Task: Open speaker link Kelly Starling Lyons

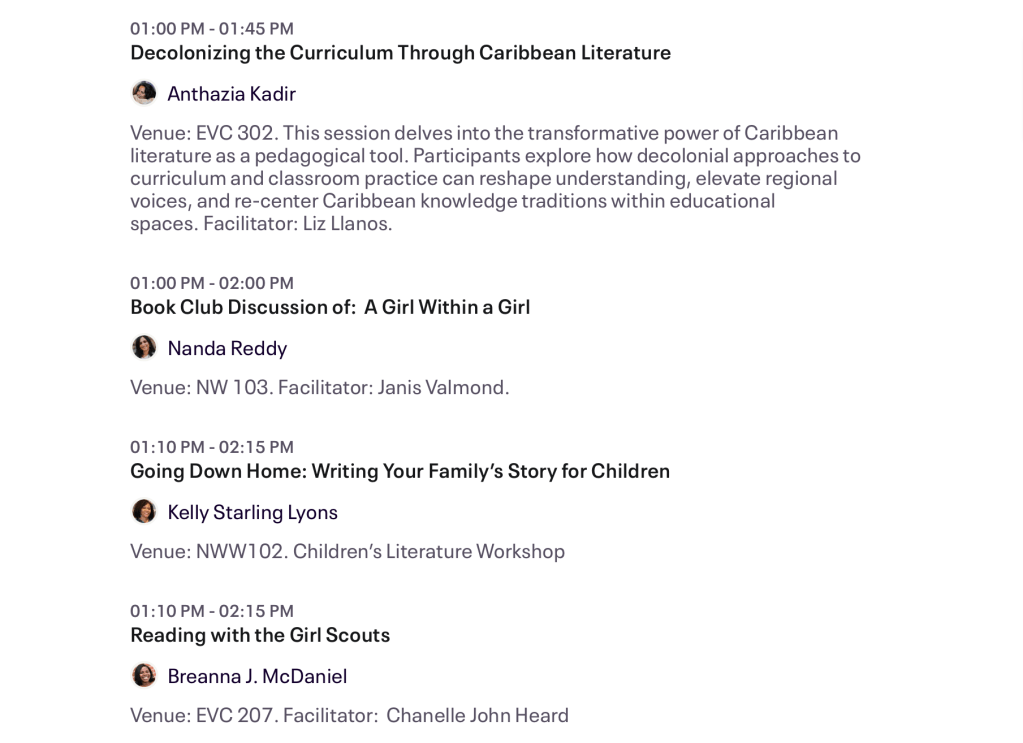Action: 252,512
